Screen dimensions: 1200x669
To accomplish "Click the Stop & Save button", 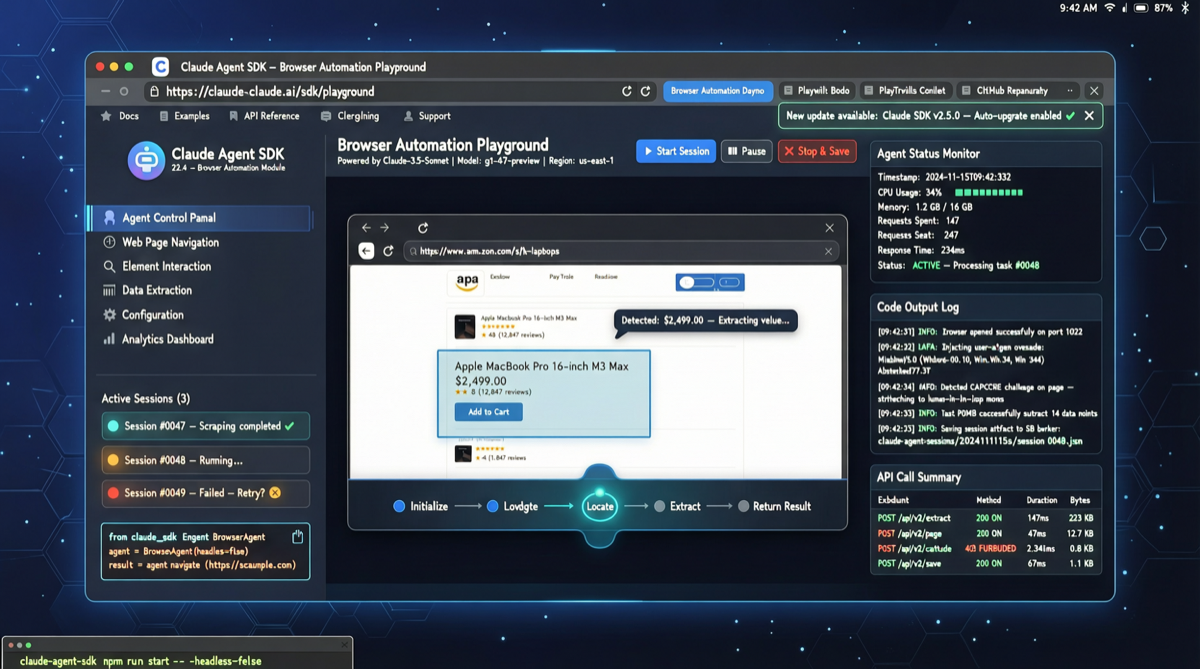I will pos(817,151).
